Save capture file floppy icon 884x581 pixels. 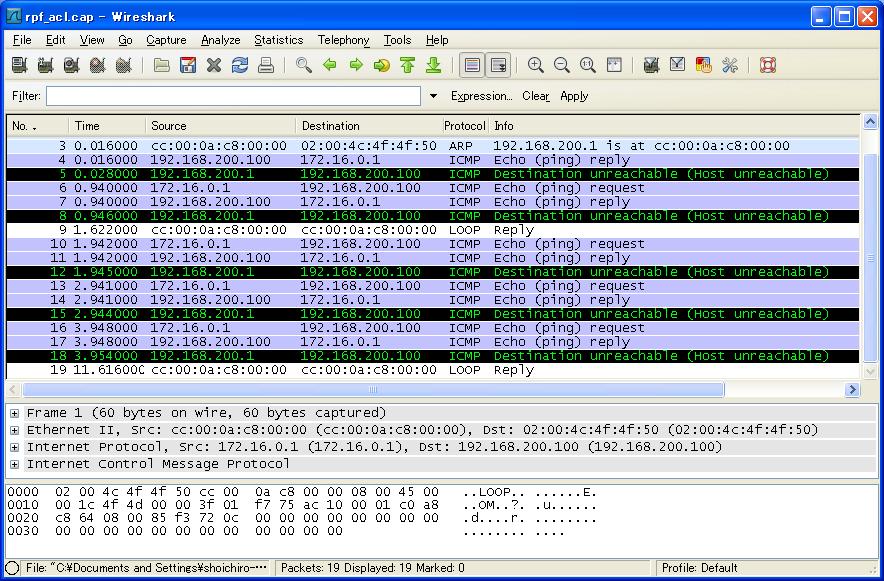[x=188, y=65]
